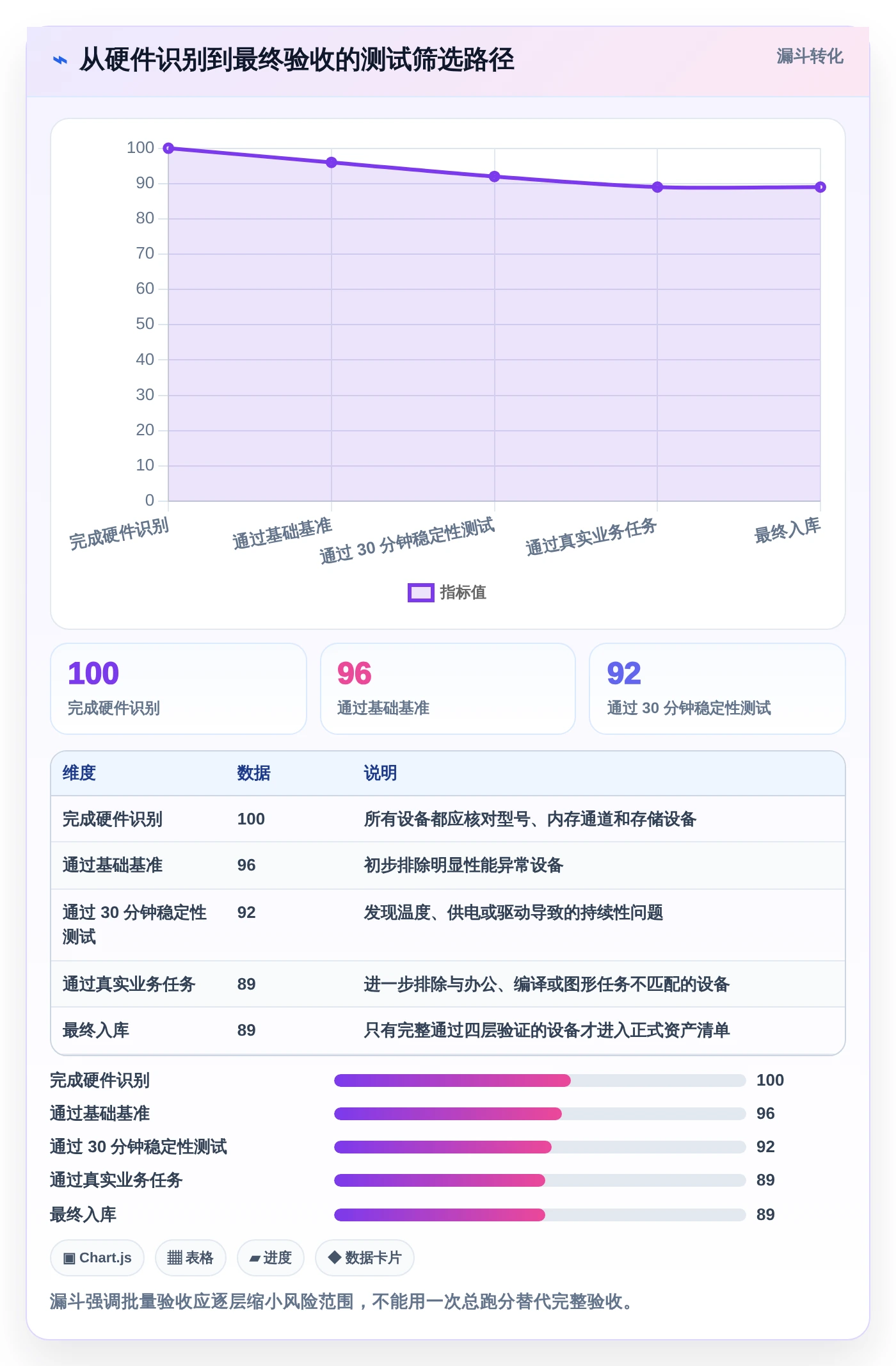This screenshot has height=1366, width=896.
Task: Click the chart data point at 通过基础基准
Action: 332,163
